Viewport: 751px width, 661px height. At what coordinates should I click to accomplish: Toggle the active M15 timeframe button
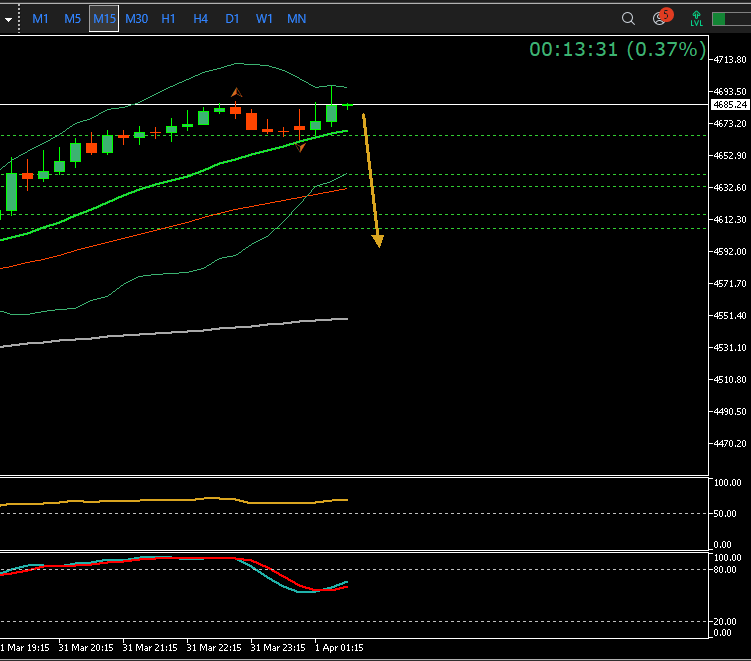click(104, 19)
